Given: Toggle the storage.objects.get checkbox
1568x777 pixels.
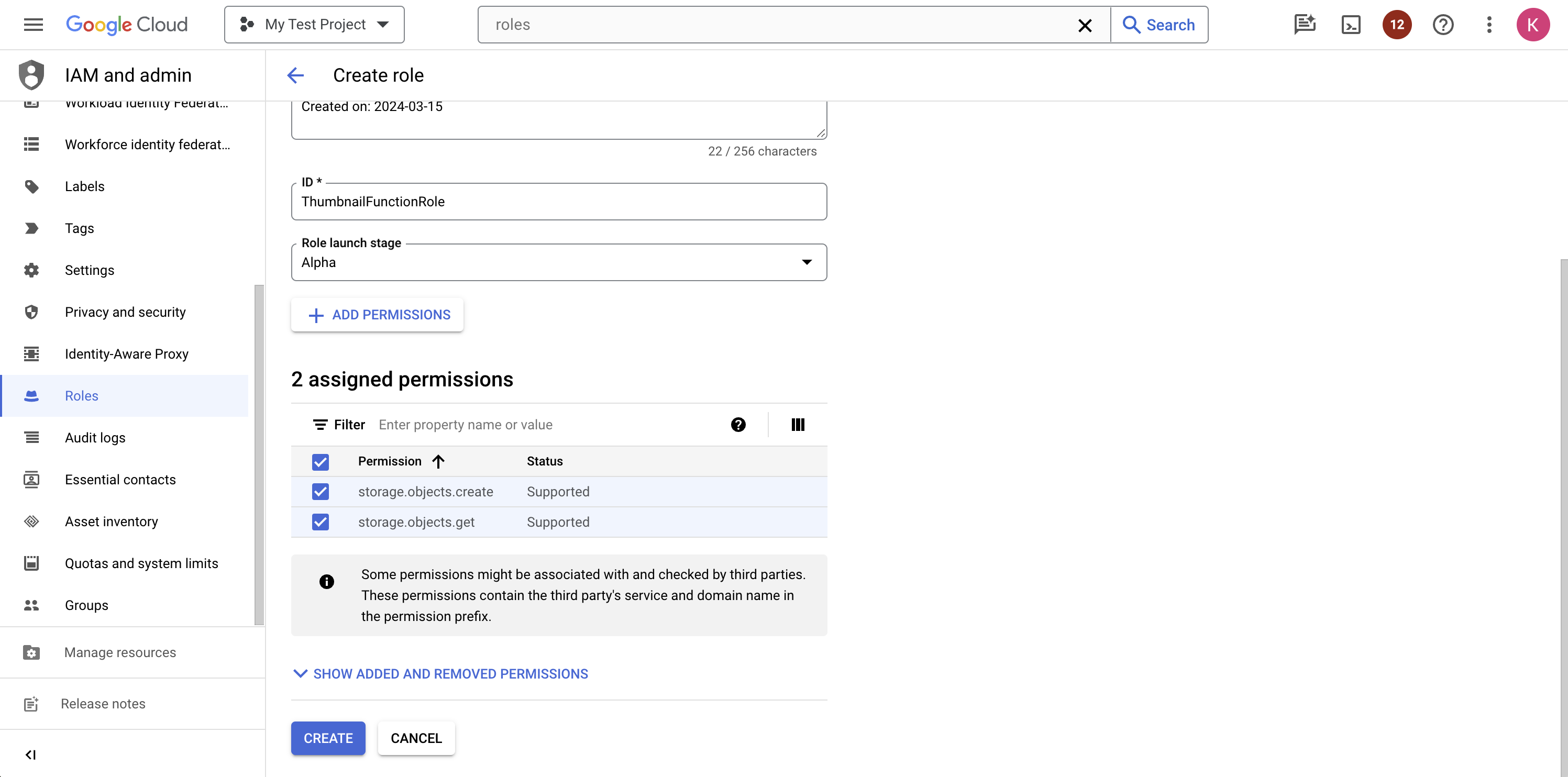Looking at the screenshot, I should tap(320, 522).
